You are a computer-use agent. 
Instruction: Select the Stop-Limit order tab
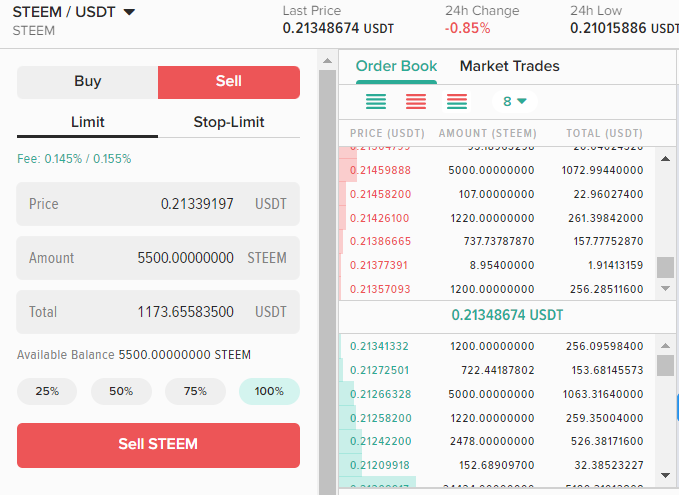coord(229,123)
